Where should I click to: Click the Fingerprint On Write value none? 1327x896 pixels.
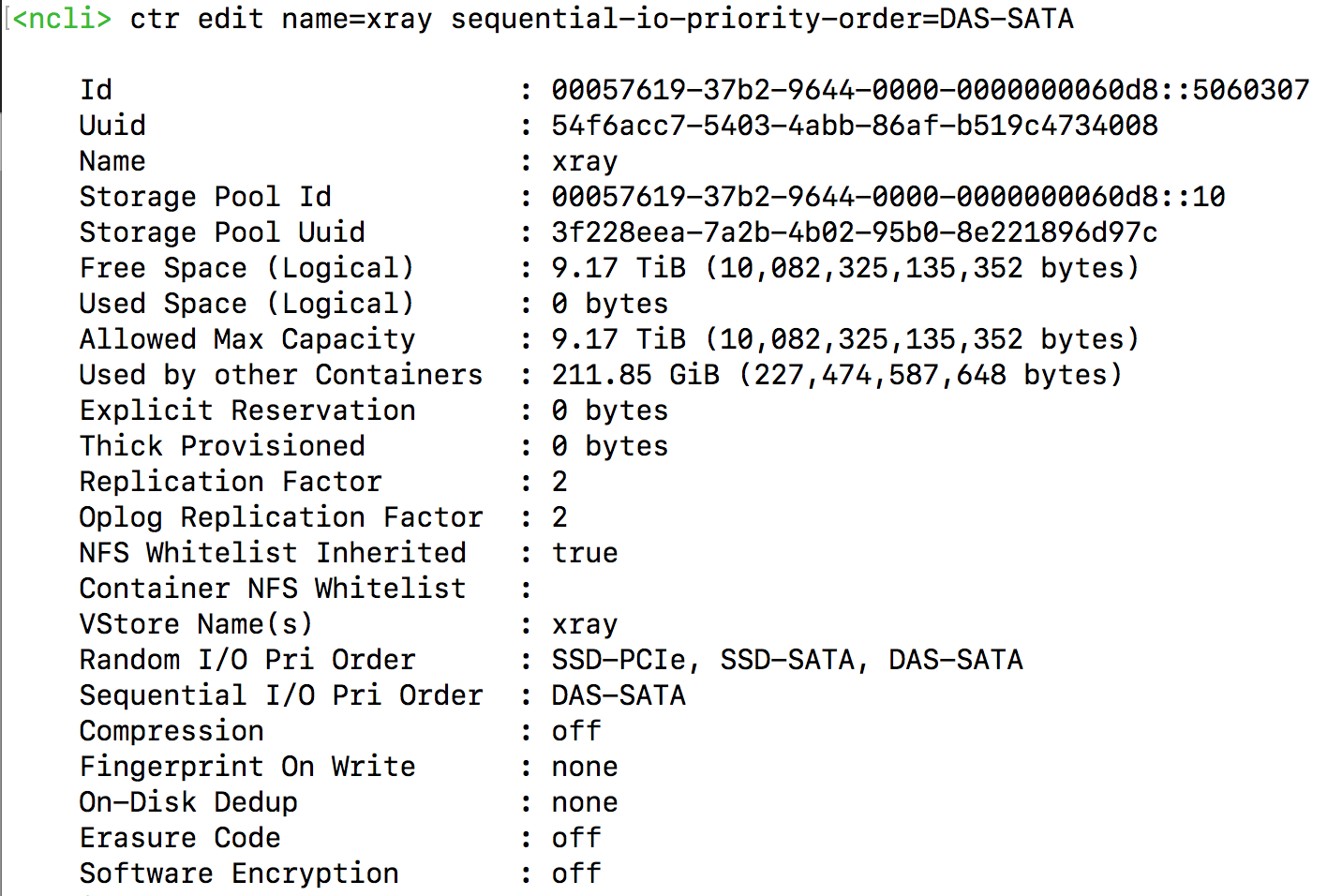(584, 767)
